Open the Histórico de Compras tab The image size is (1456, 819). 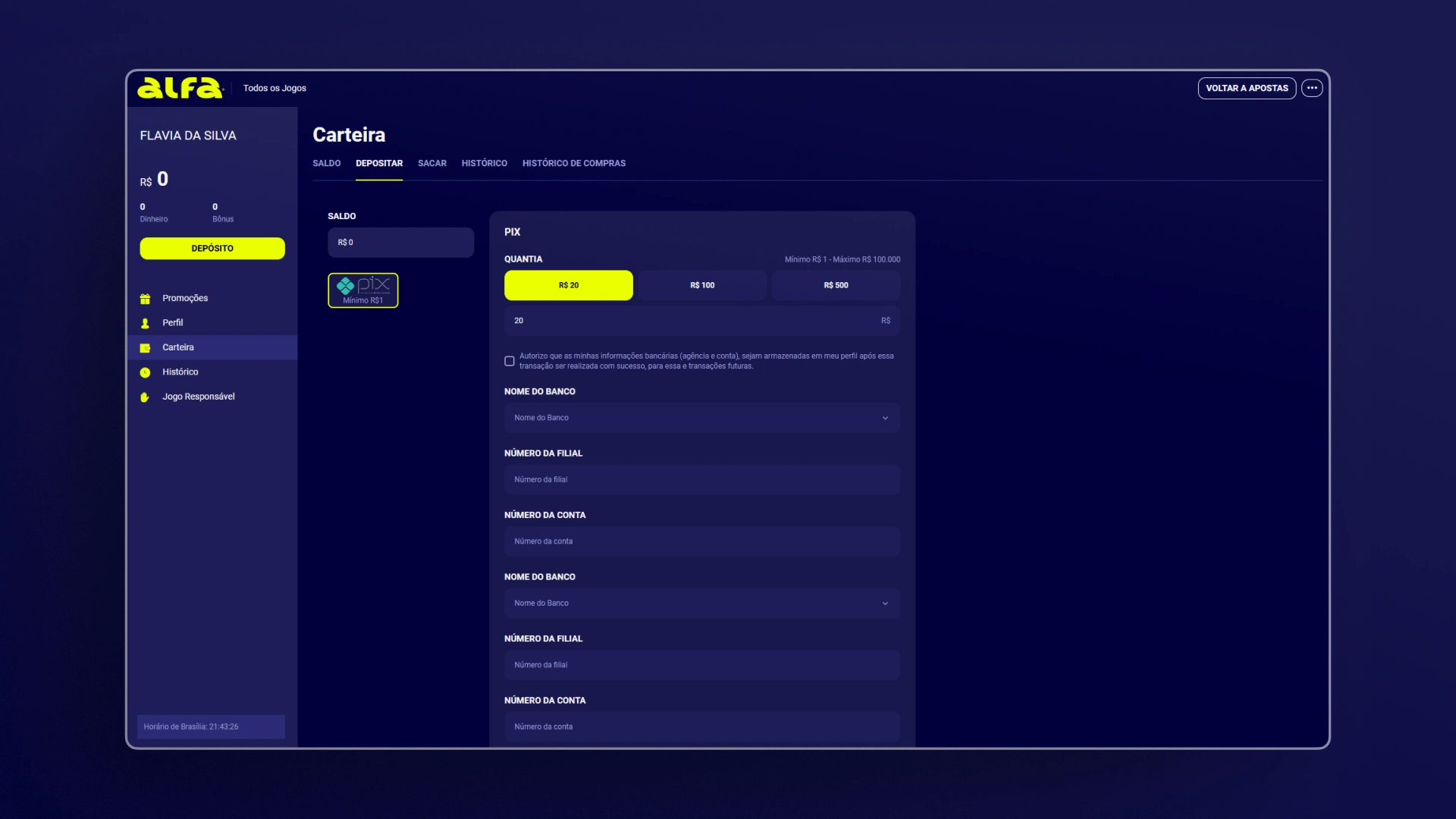(573, 163)
